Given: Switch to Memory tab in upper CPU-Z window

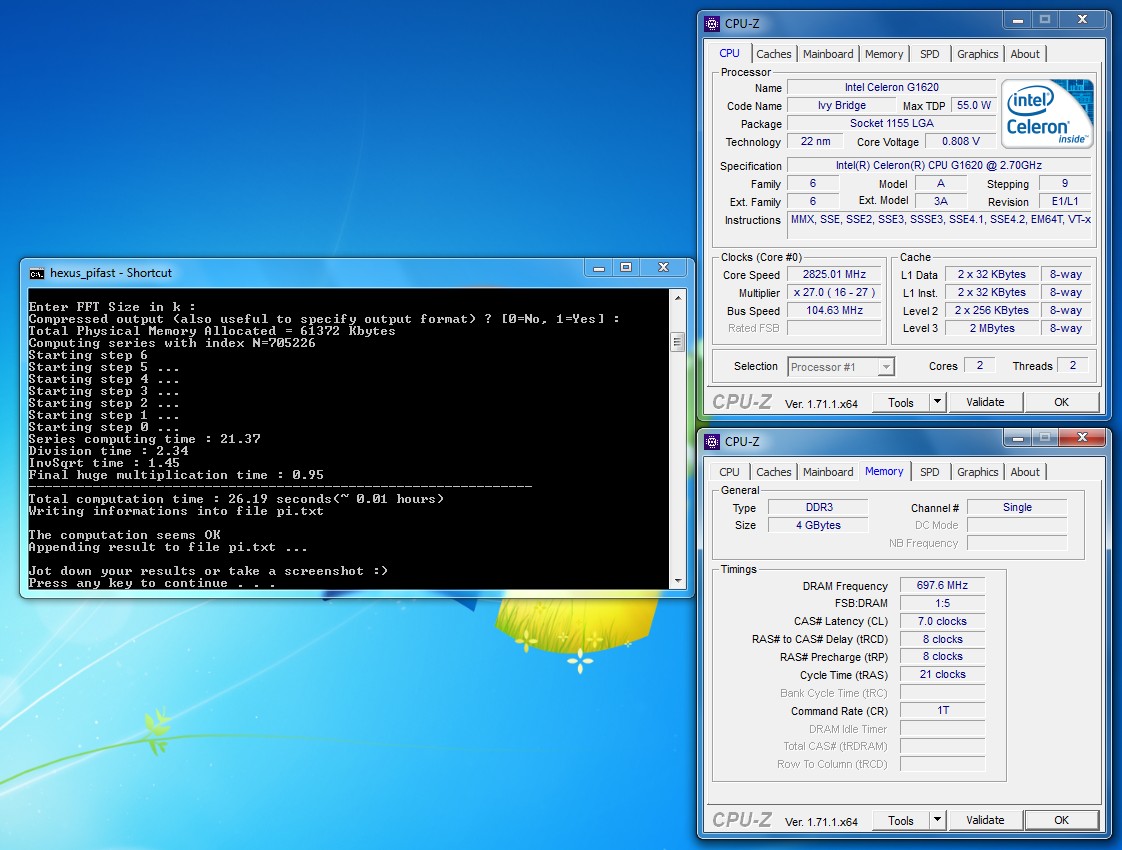Looking at the screenshot, I should click(x=884, y=54).
